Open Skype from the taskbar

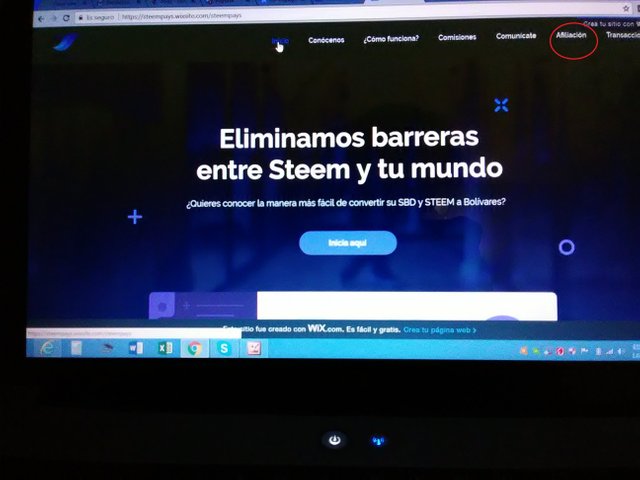pyautogui.click(x=224, y=349)
